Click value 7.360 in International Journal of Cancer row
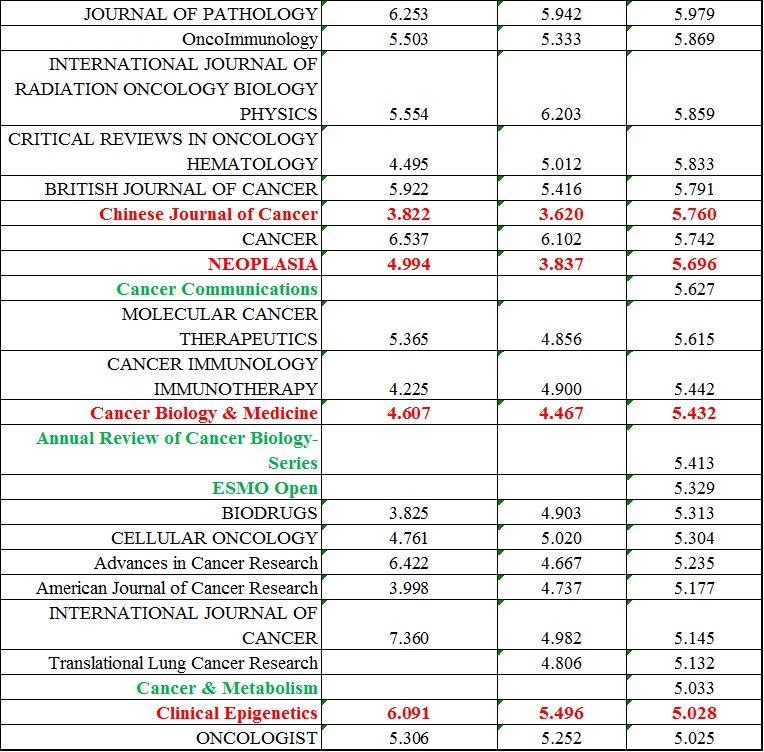The image size is (764, 752). tap(408, 638)
